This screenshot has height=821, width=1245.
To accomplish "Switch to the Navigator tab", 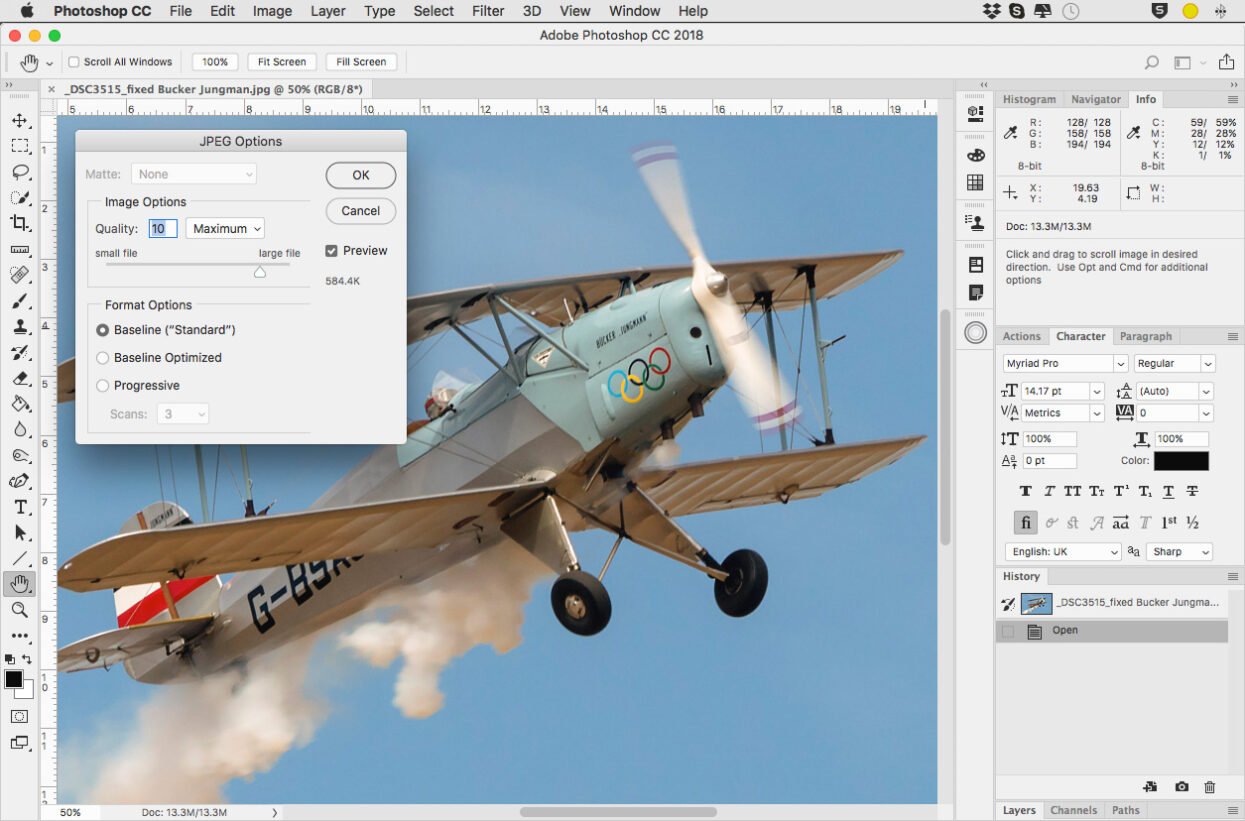I will [x=1095, y=99].
